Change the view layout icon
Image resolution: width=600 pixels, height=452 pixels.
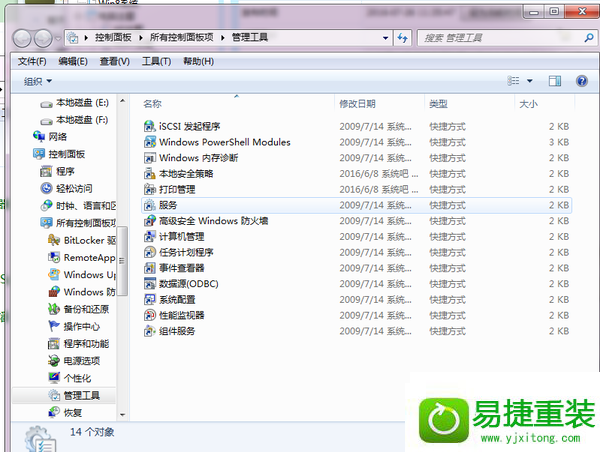click(514, 81)
